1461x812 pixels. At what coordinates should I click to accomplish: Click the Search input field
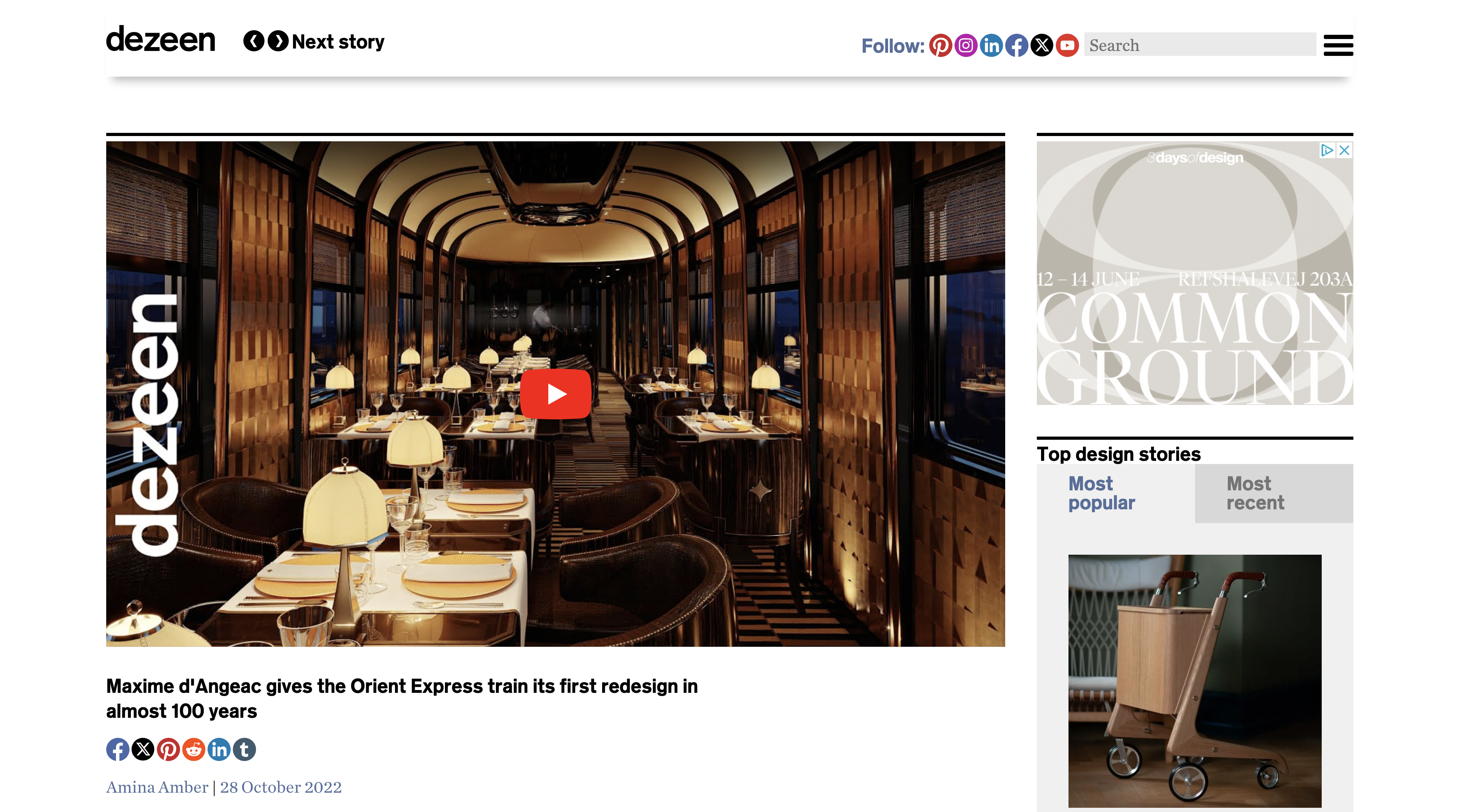pos(1200,45)
